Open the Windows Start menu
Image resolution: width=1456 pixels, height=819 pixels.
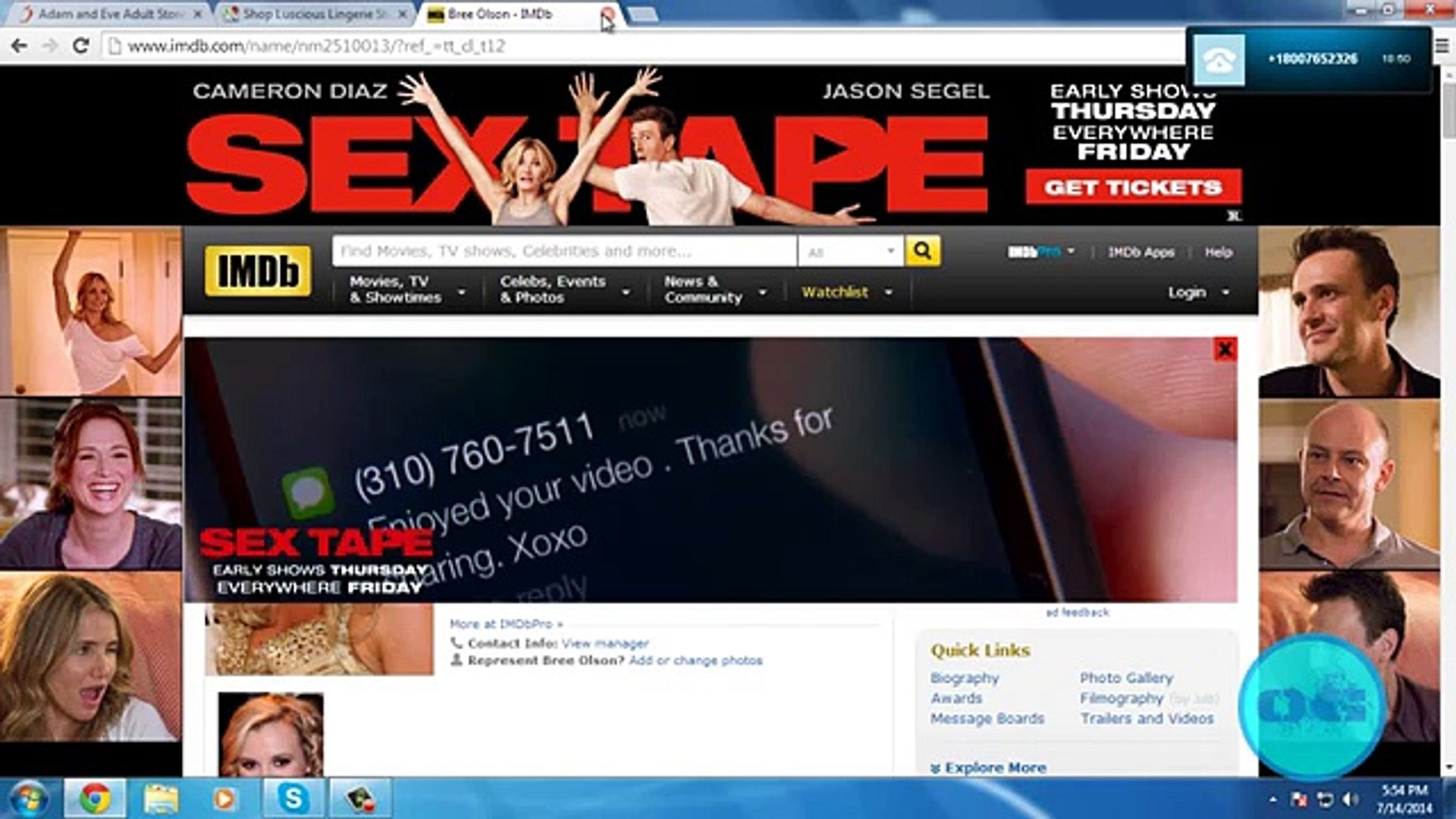pyautogui.click(x=28, y=799)
